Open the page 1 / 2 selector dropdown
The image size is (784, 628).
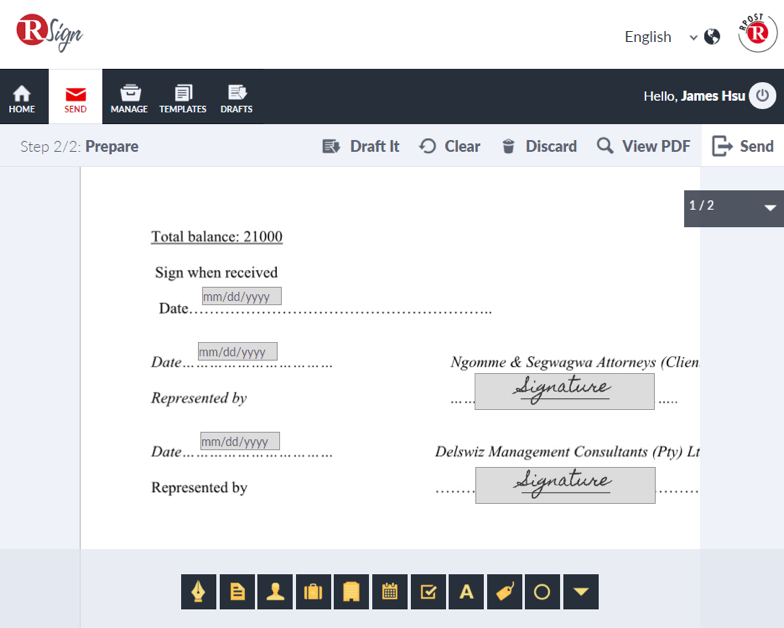769,208
